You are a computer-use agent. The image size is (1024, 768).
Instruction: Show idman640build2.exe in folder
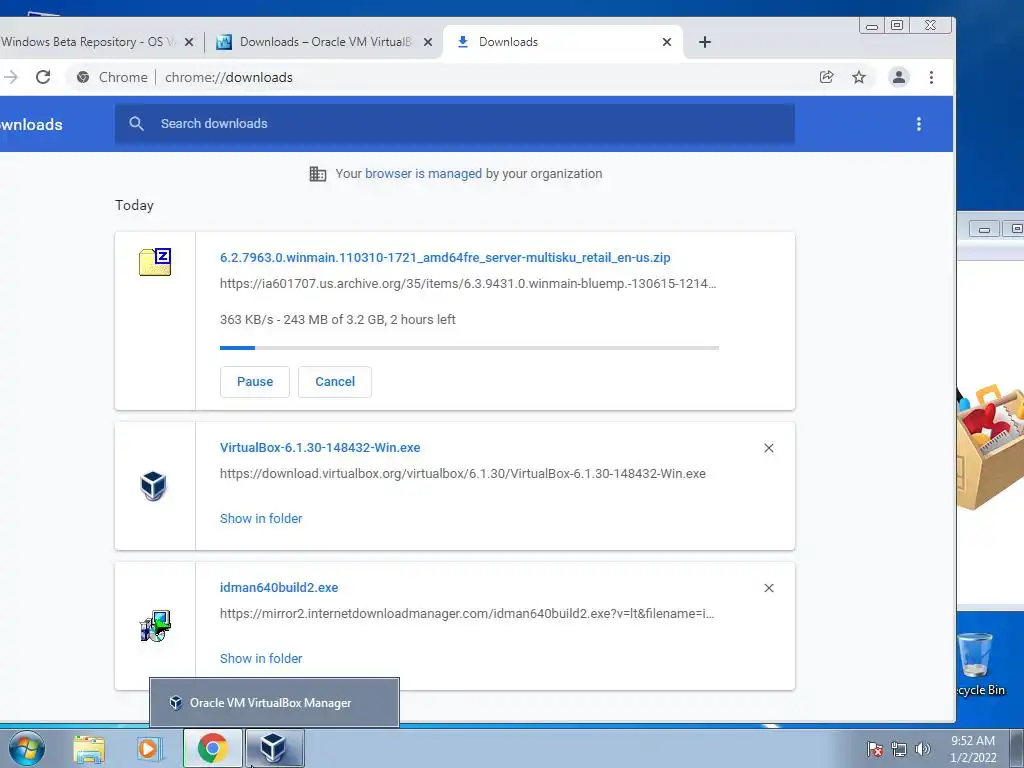261,658
